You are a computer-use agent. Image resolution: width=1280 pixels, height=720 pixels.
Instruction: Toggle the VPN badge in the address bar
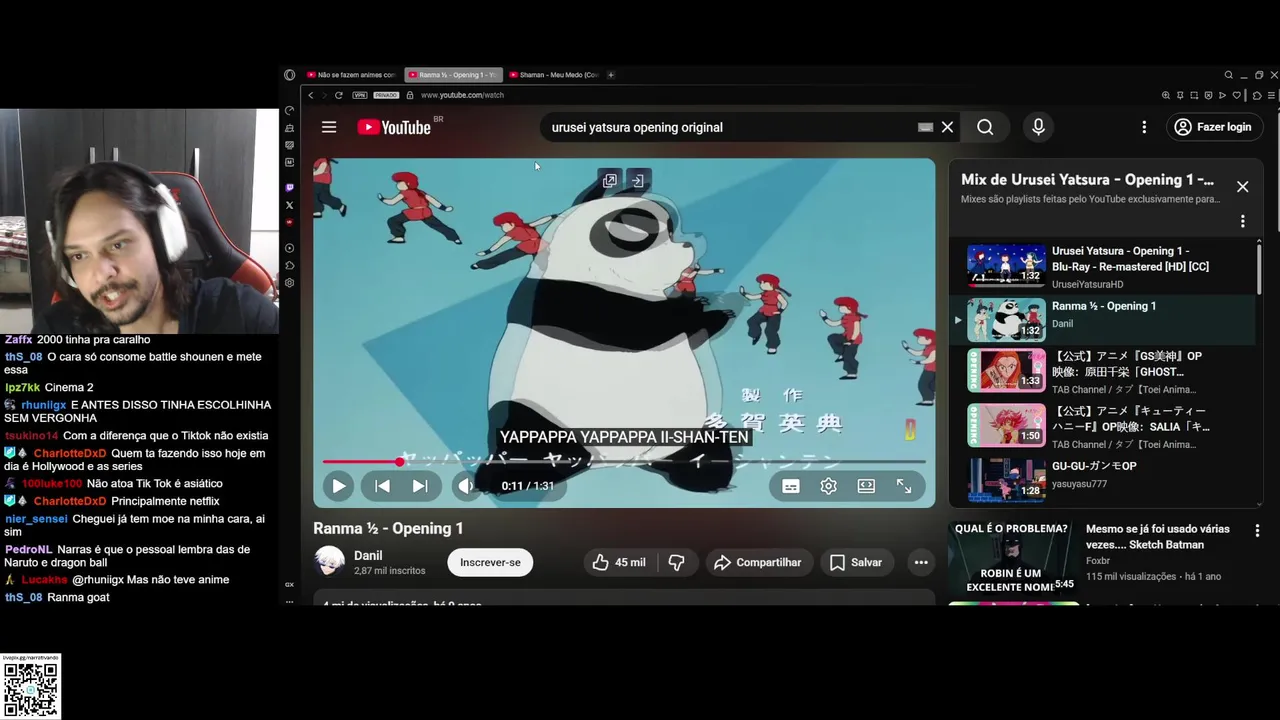(360, 95)
